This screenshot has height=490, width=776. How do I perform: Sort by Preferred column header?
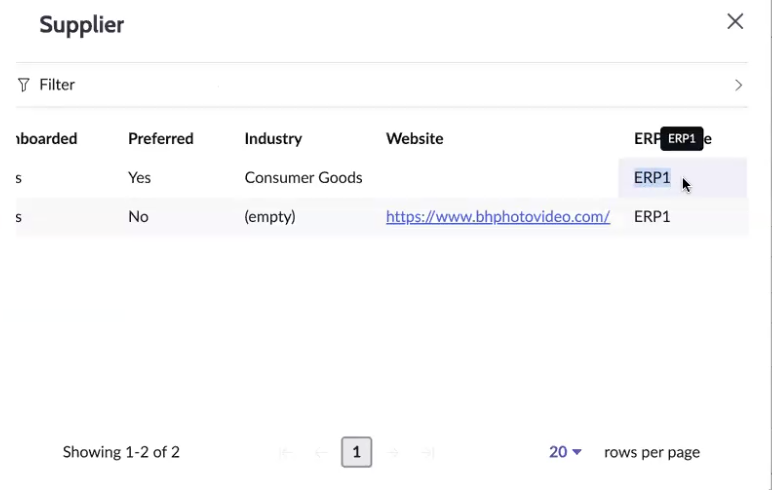coord(161,139)
